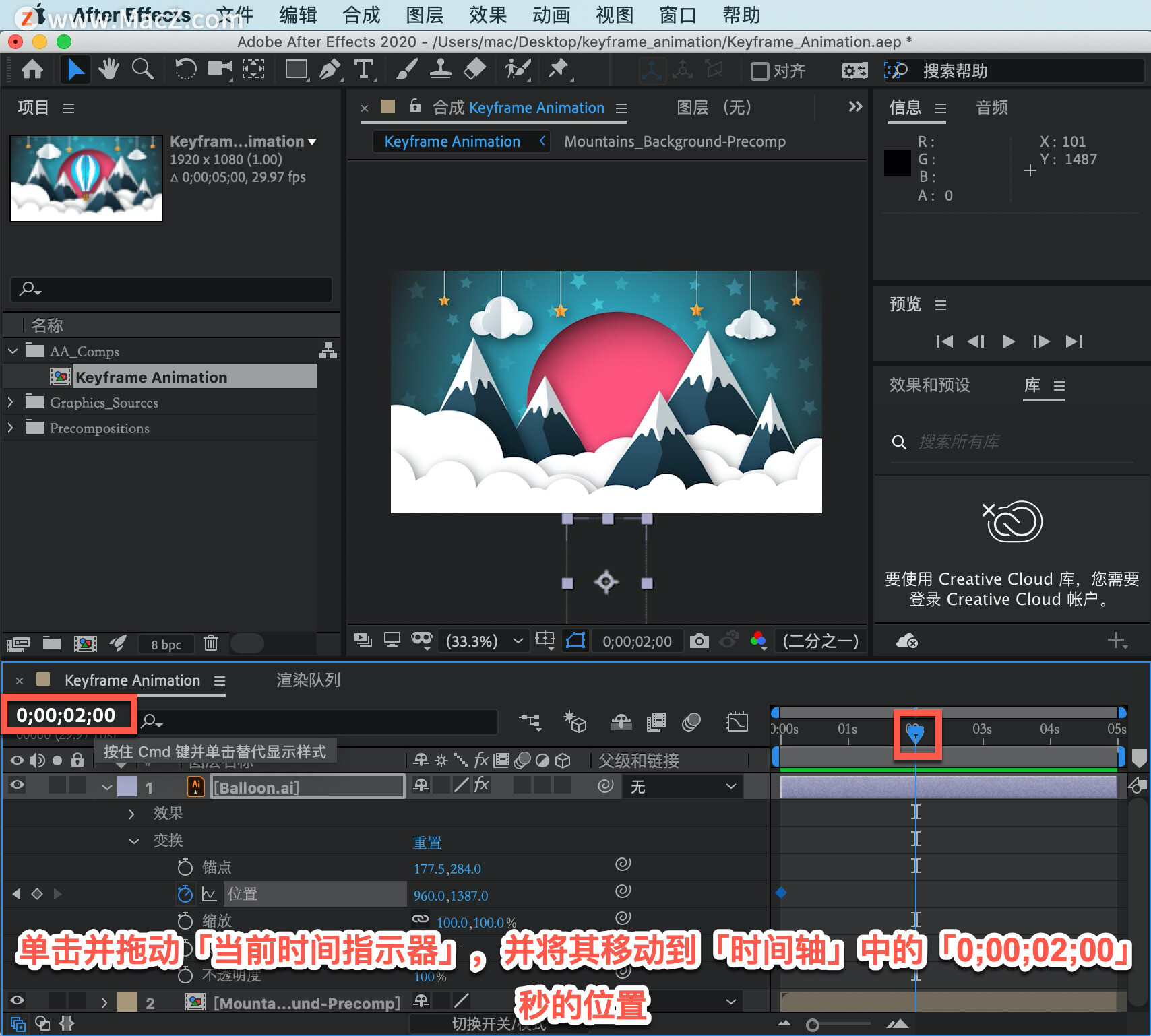Click the delete trash icon in project panel
1151x1036 pixels.
click(211, 643)
